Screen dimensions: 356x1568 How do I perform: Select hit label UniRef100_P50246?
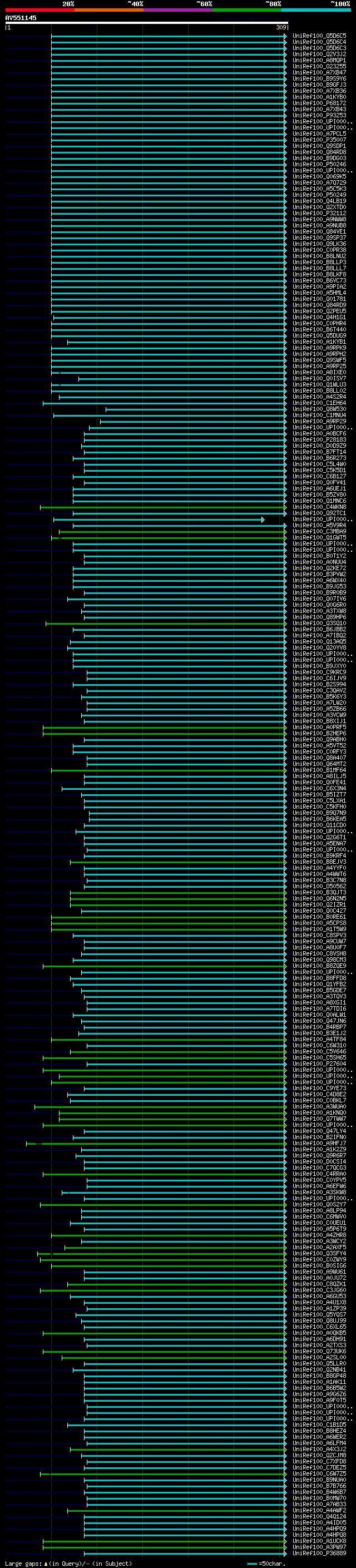coord(319,164)
